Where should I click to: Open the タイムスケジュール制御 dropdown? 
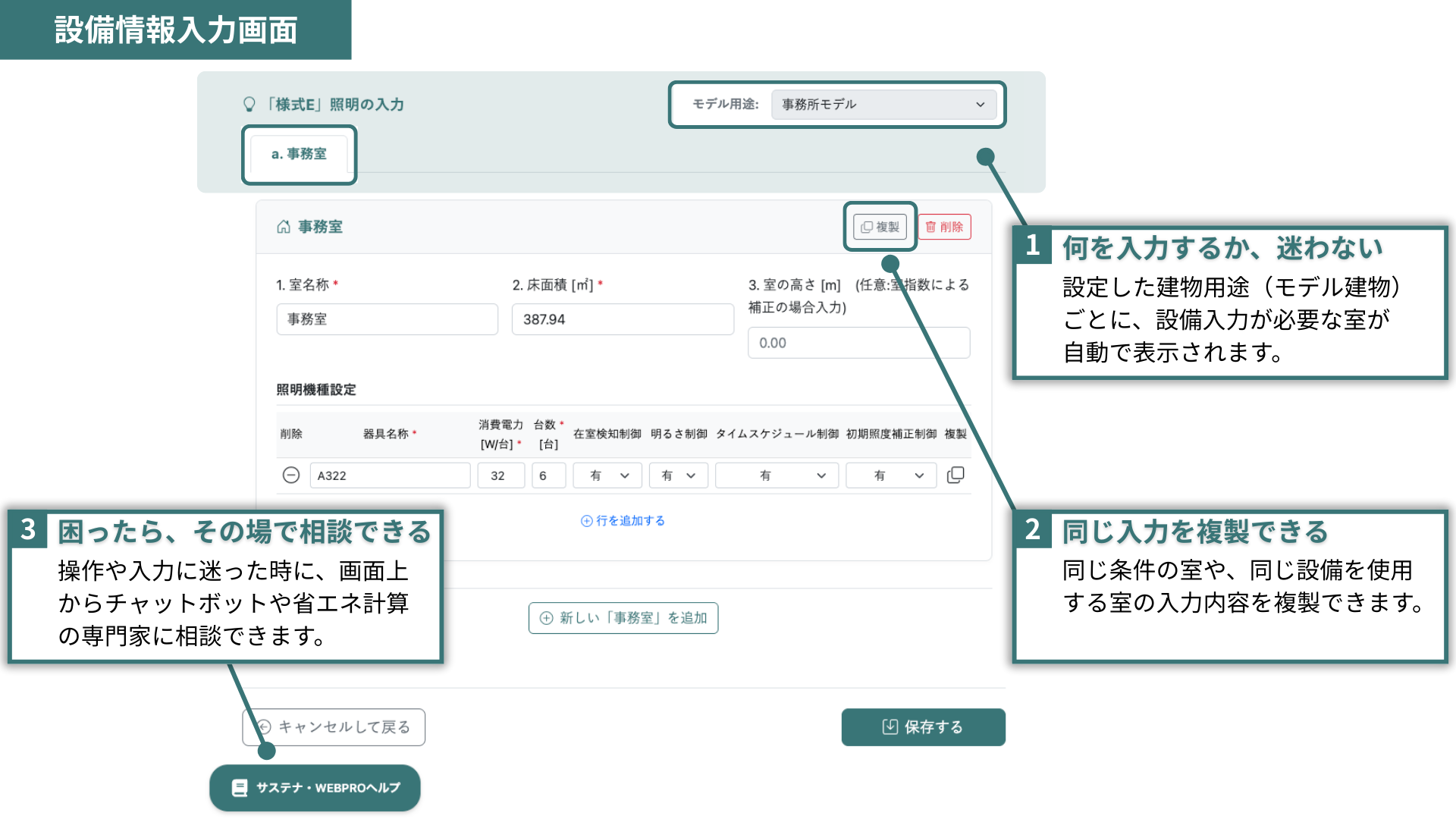tap(777, 475)
